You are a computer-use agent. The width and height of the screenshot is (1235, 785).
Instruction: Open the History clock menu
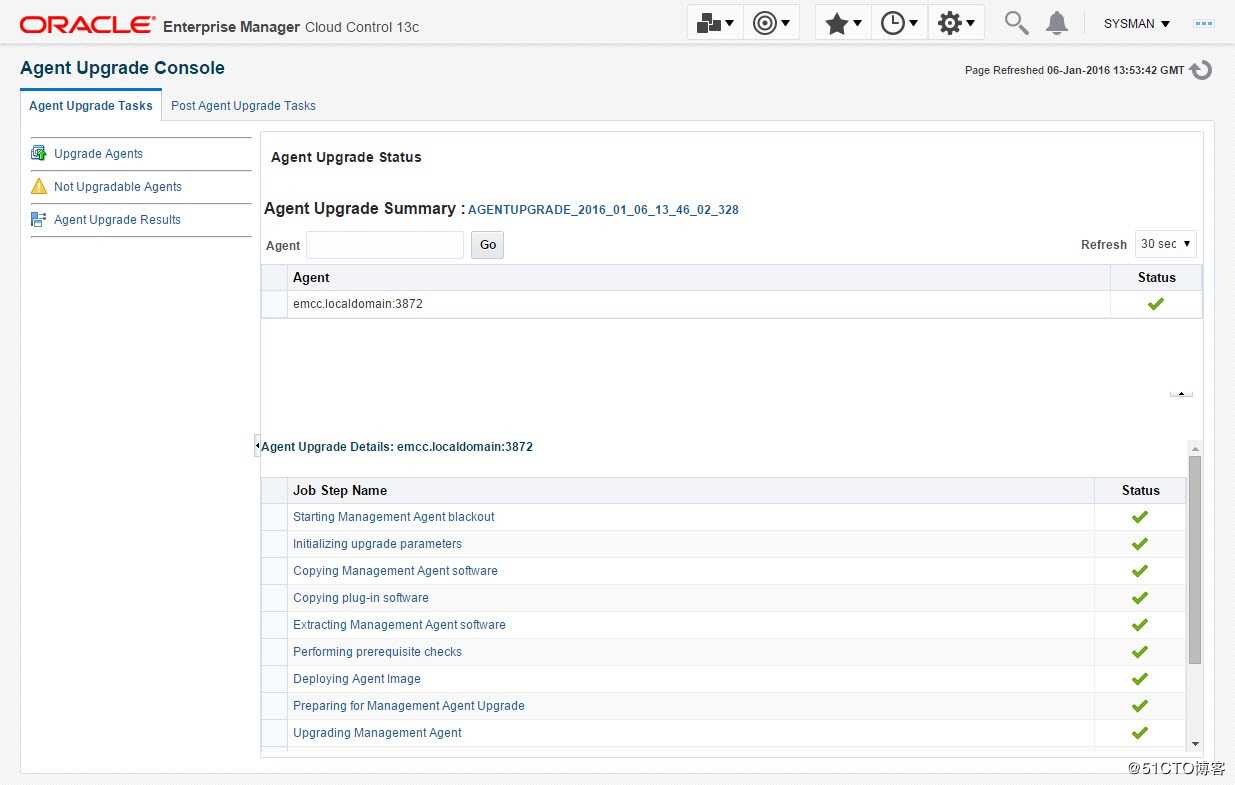click(x=899, y=23)
